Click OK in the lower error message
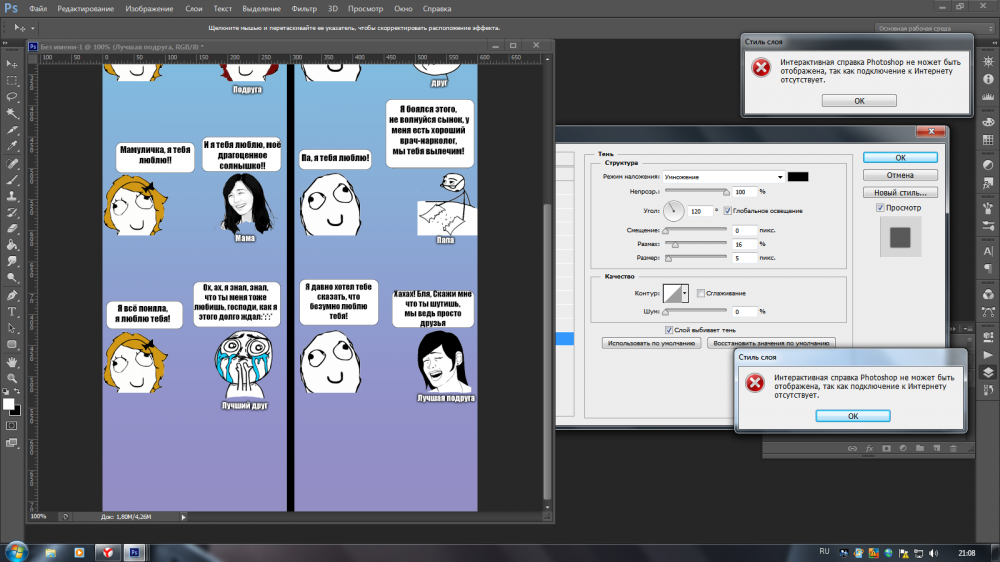Image resolution: width=1000 pixels, height=562 pixels. [853, 416]
